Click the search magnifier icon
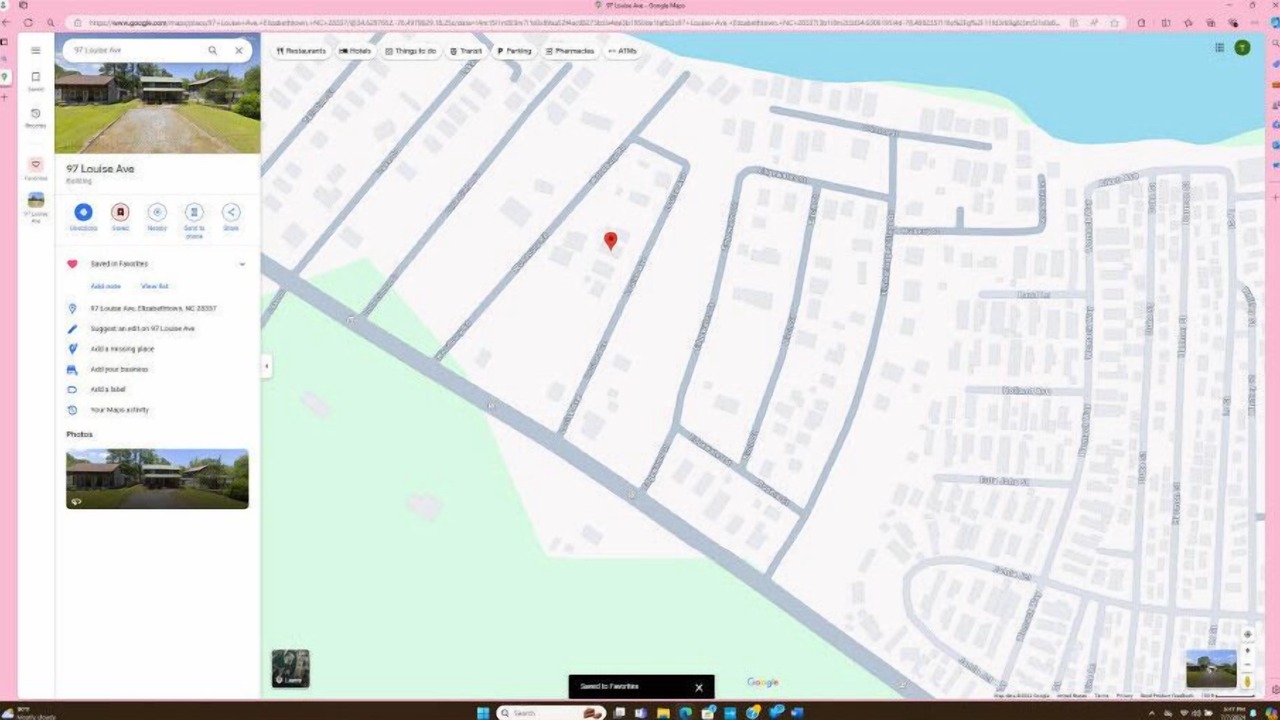 point(213,50)
